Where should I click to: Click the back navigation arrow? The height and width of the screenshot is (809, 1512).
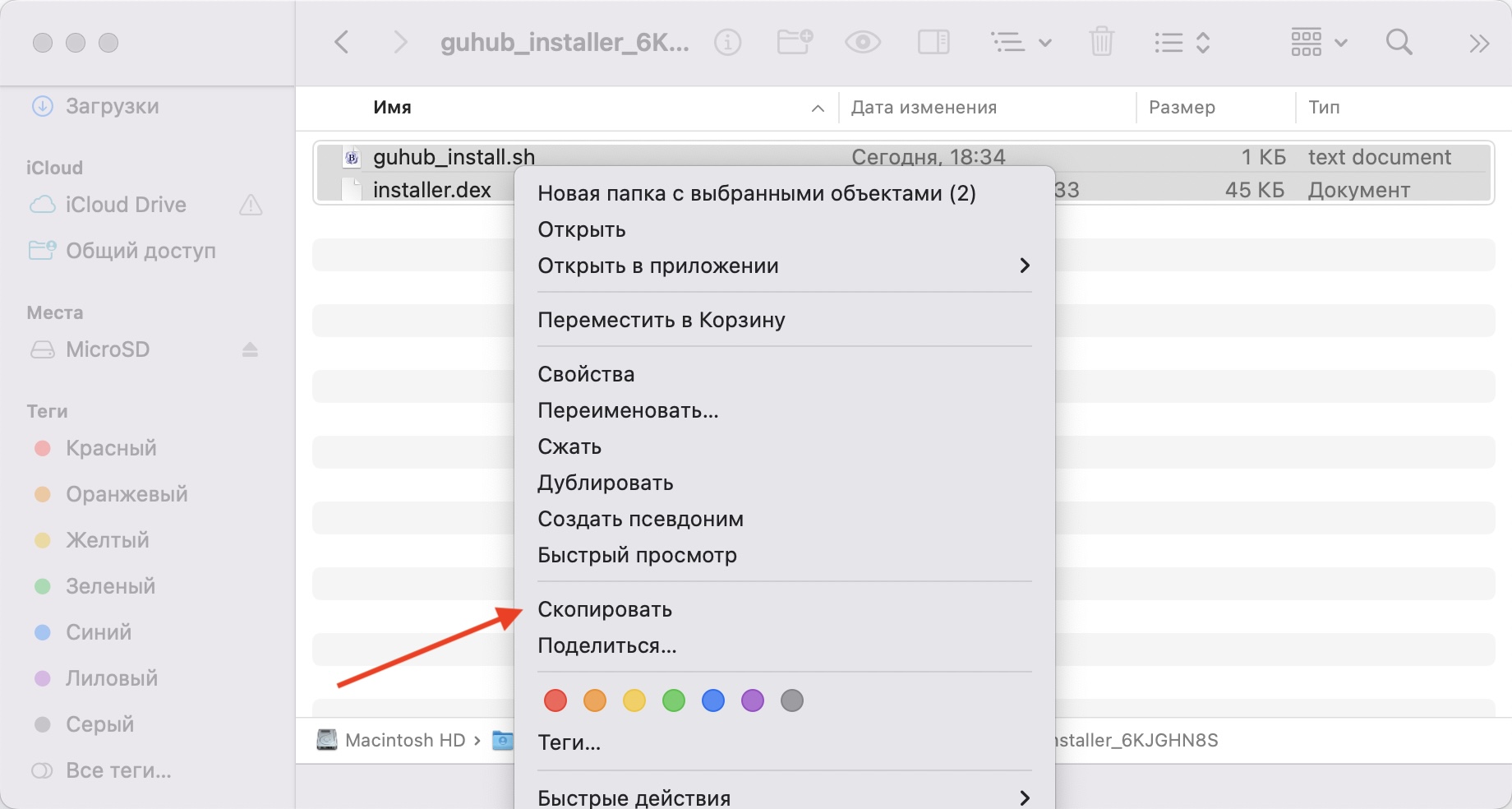coord(342,42)
